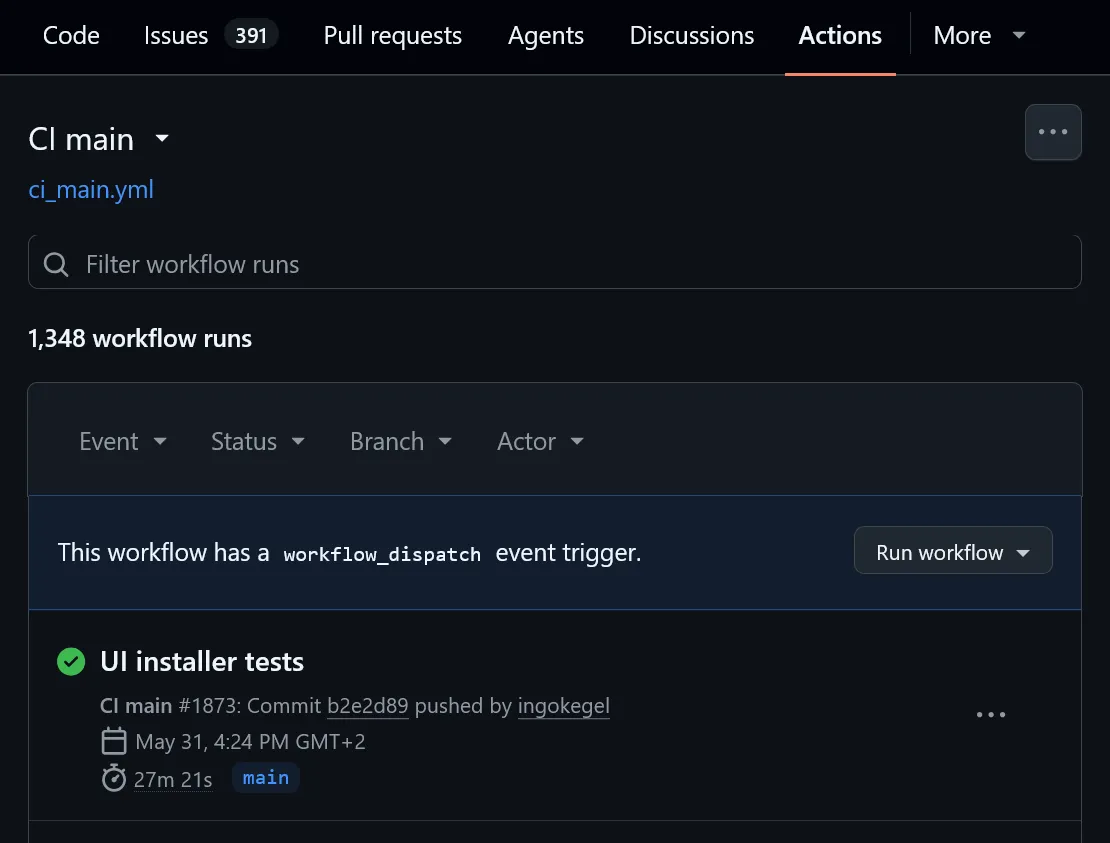This screenshot has width=1110, height=843.
Task: Click the May 31, 4:24 PM GMT+2 timestamp
Action: (x=250, y=741)
